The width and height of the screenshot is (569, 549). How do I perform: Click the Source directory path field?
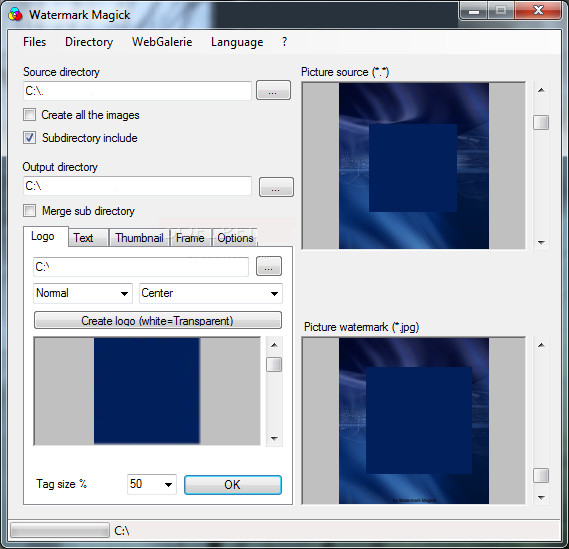137,91
